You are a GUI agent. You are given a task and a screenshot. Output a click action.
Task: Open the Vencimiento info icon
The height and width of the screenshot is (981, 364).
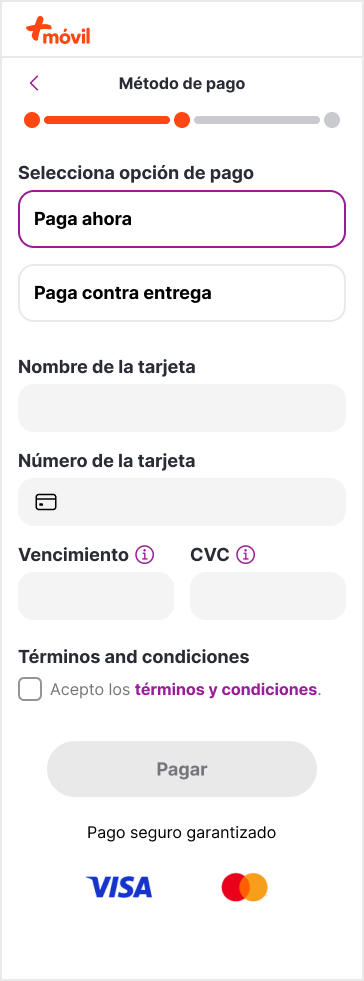click(144, 554)
